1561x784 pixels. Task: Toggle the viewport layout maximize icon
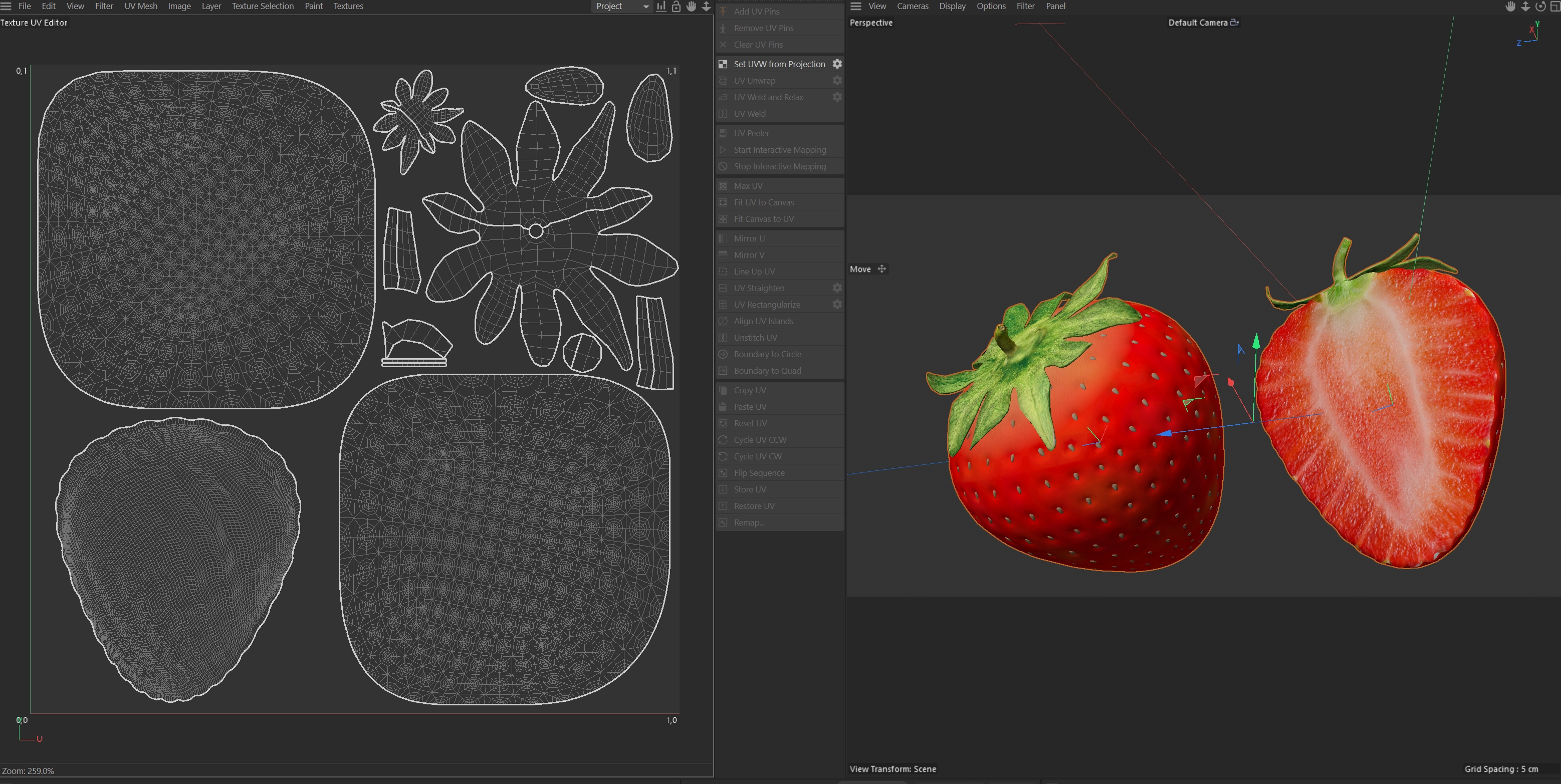[x=1554, y=6]
